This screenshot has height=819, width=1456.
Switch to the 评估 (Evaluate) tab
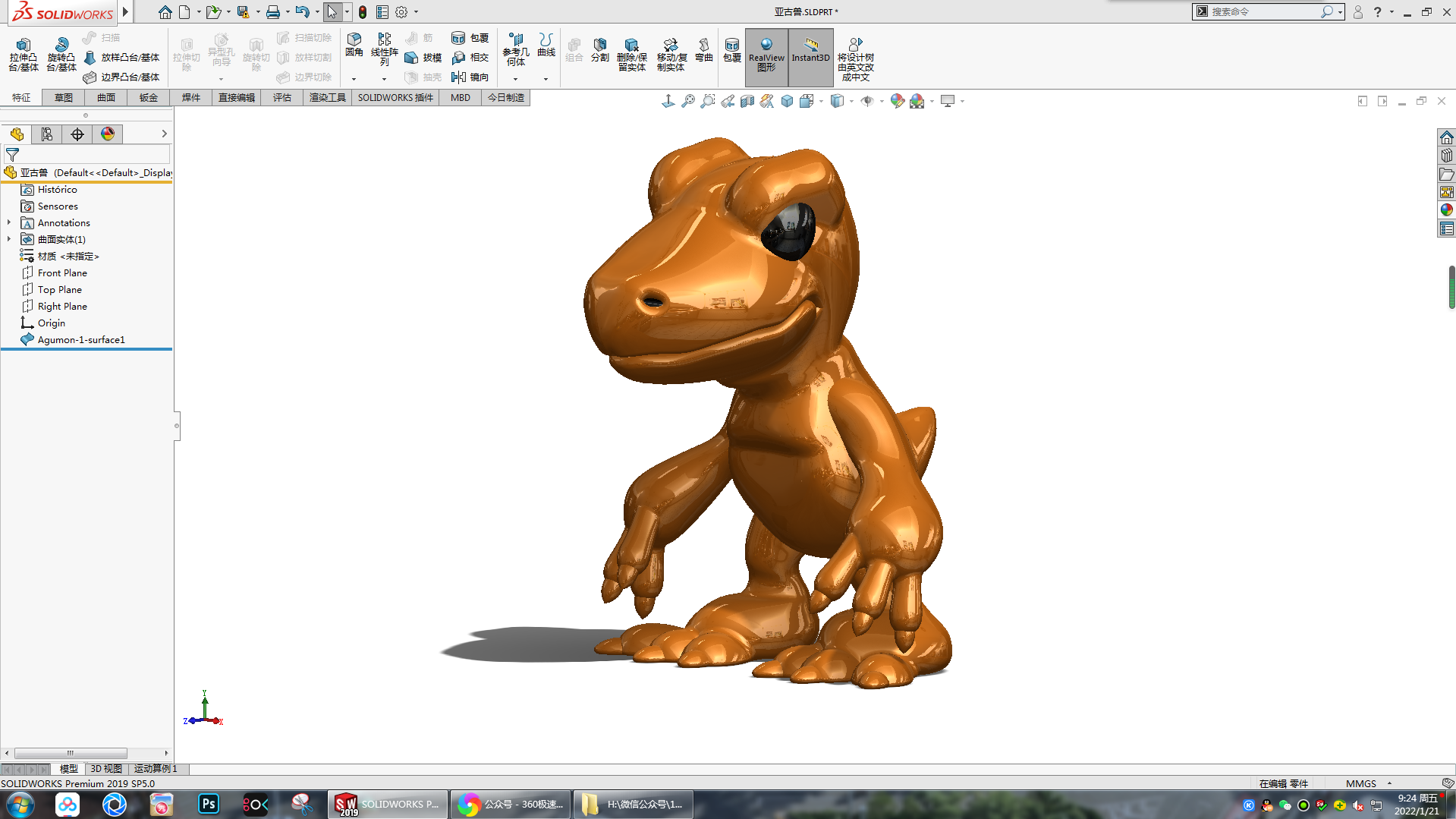(282, 98)
